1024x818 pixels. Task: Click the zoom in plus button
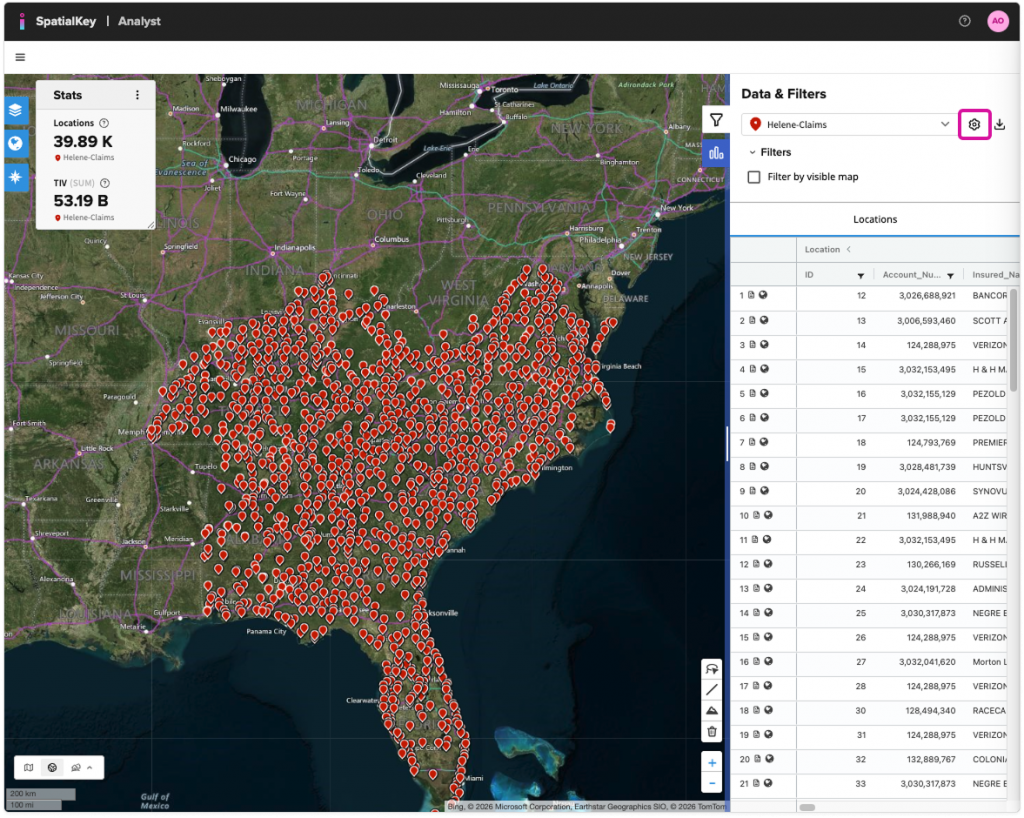coord(712,762)
